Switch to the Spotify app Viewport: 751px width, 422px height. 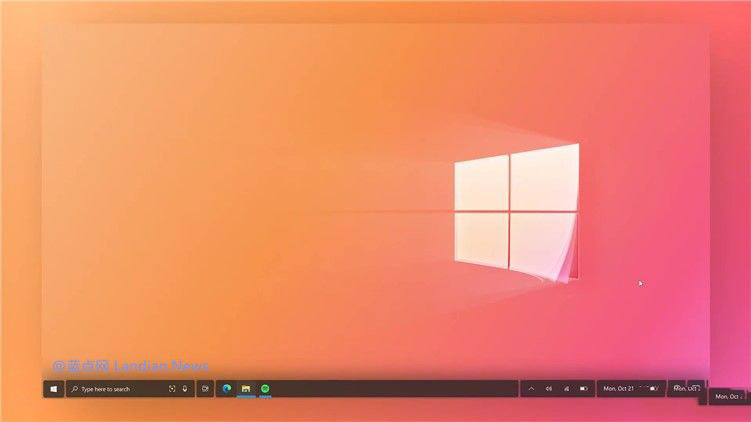265,388
